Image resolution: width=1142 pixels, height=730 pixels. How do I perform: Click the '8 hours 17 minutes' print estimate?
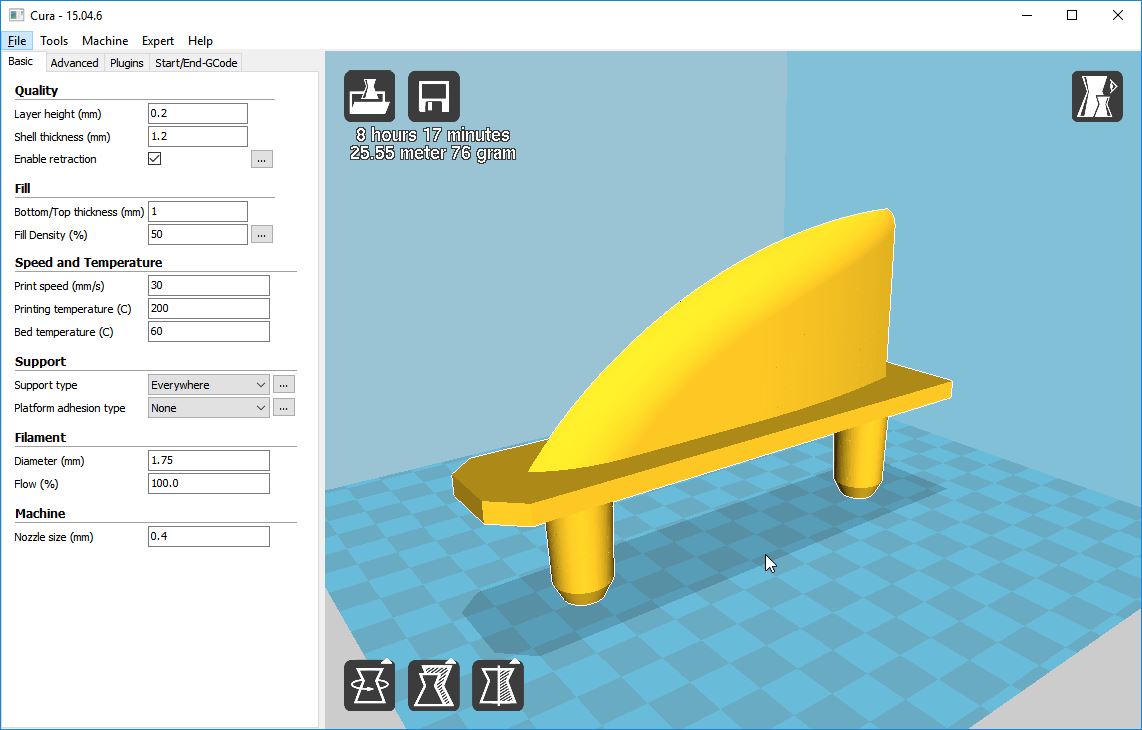[433, 135]
